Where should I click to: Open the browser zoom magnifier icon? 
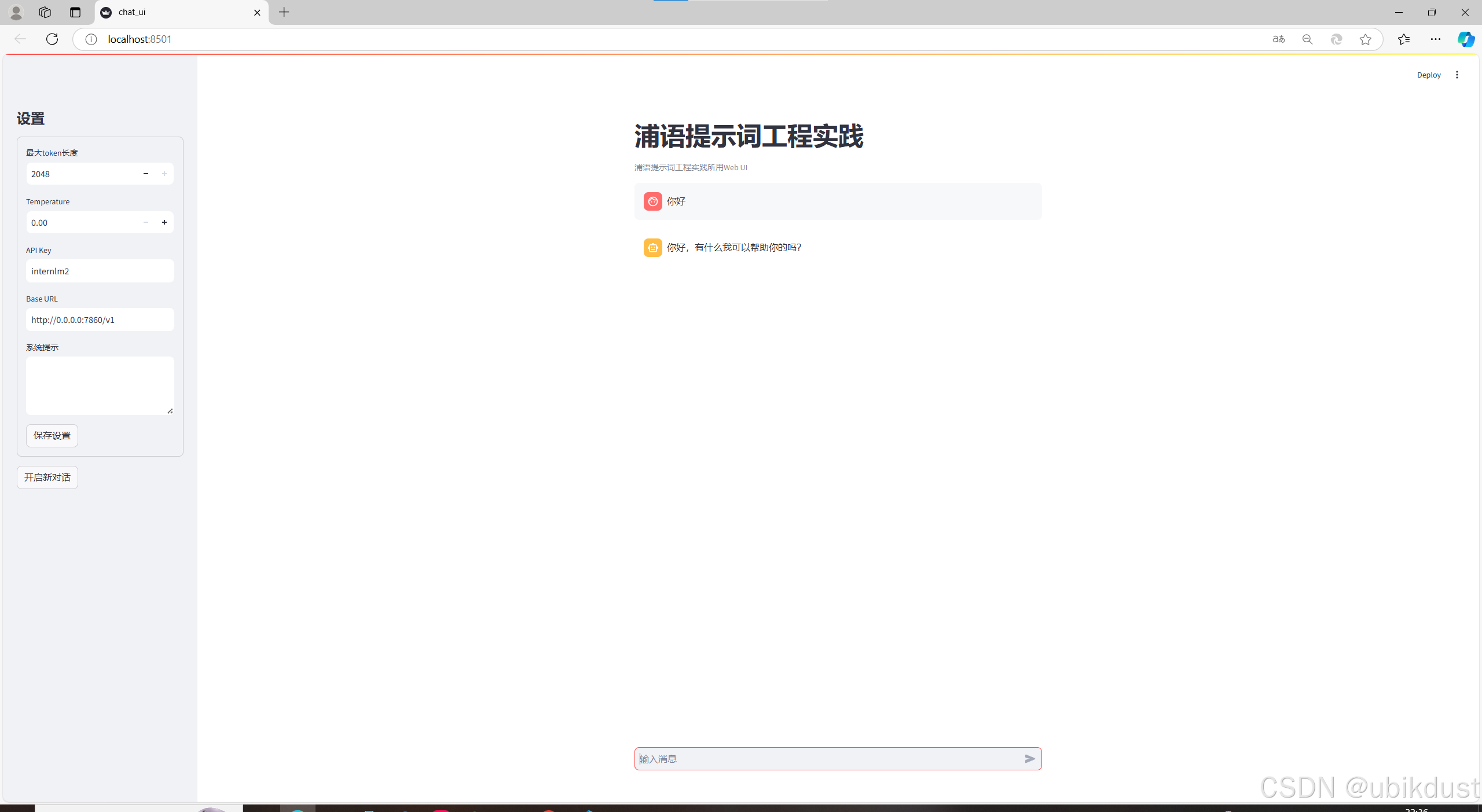(1307, 39)
